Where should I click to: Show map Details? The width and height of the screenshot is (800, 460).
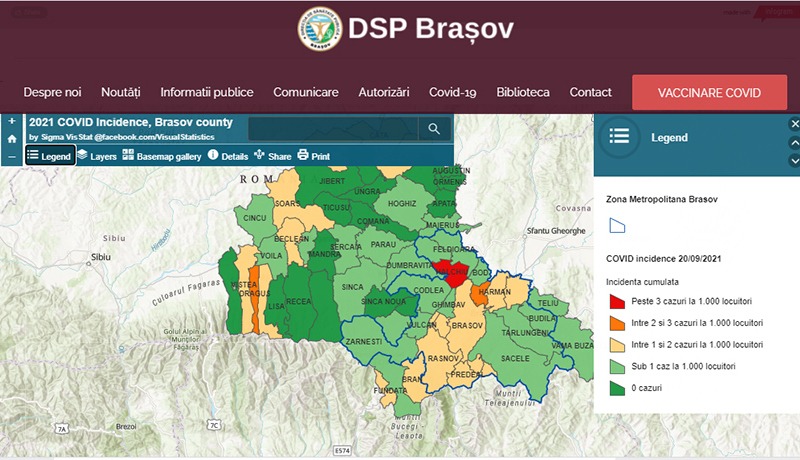[227, 156]
